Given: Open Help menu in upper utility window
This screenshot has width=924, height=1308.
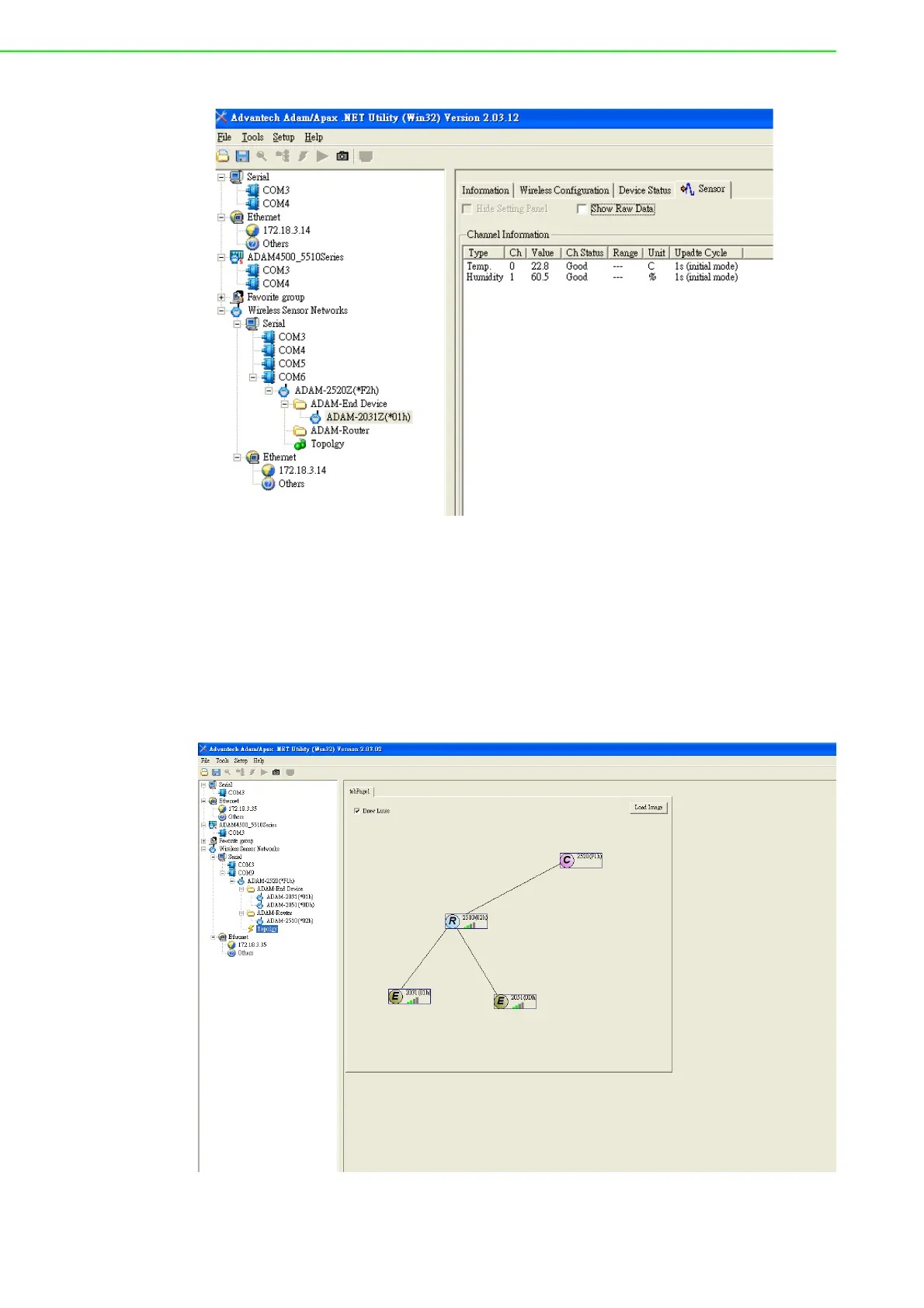Looking at the screenshot, I should 314,137.
